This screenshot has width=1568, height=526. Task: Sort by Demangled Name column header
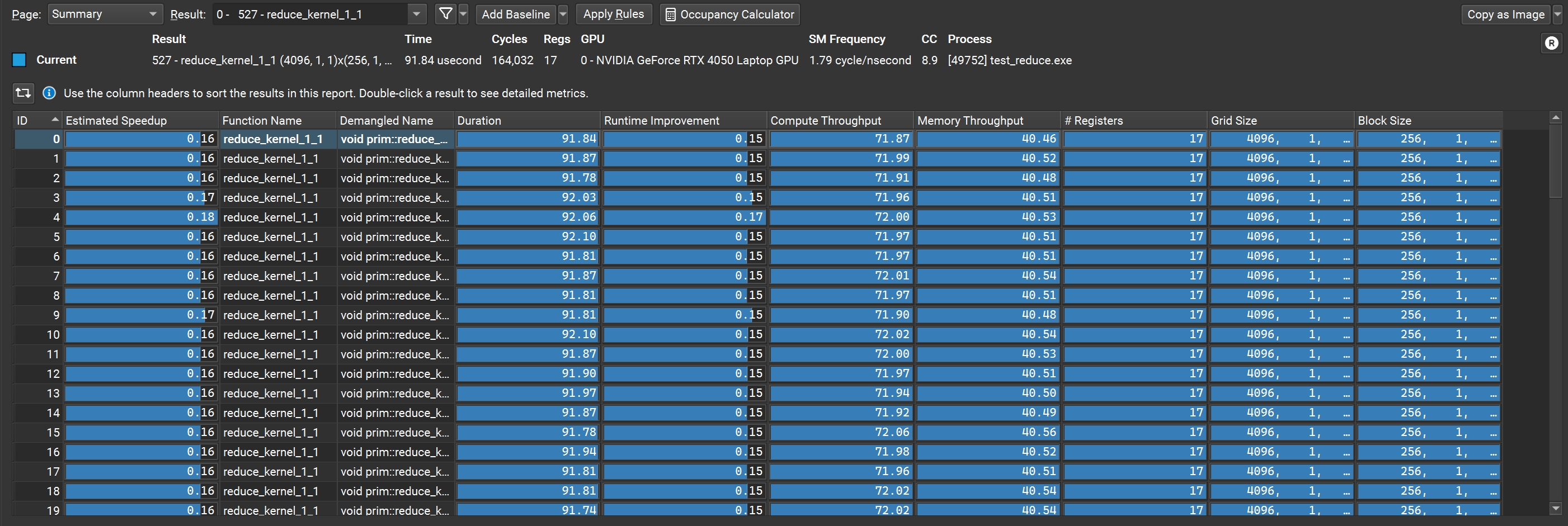click(x=395, y=120)
